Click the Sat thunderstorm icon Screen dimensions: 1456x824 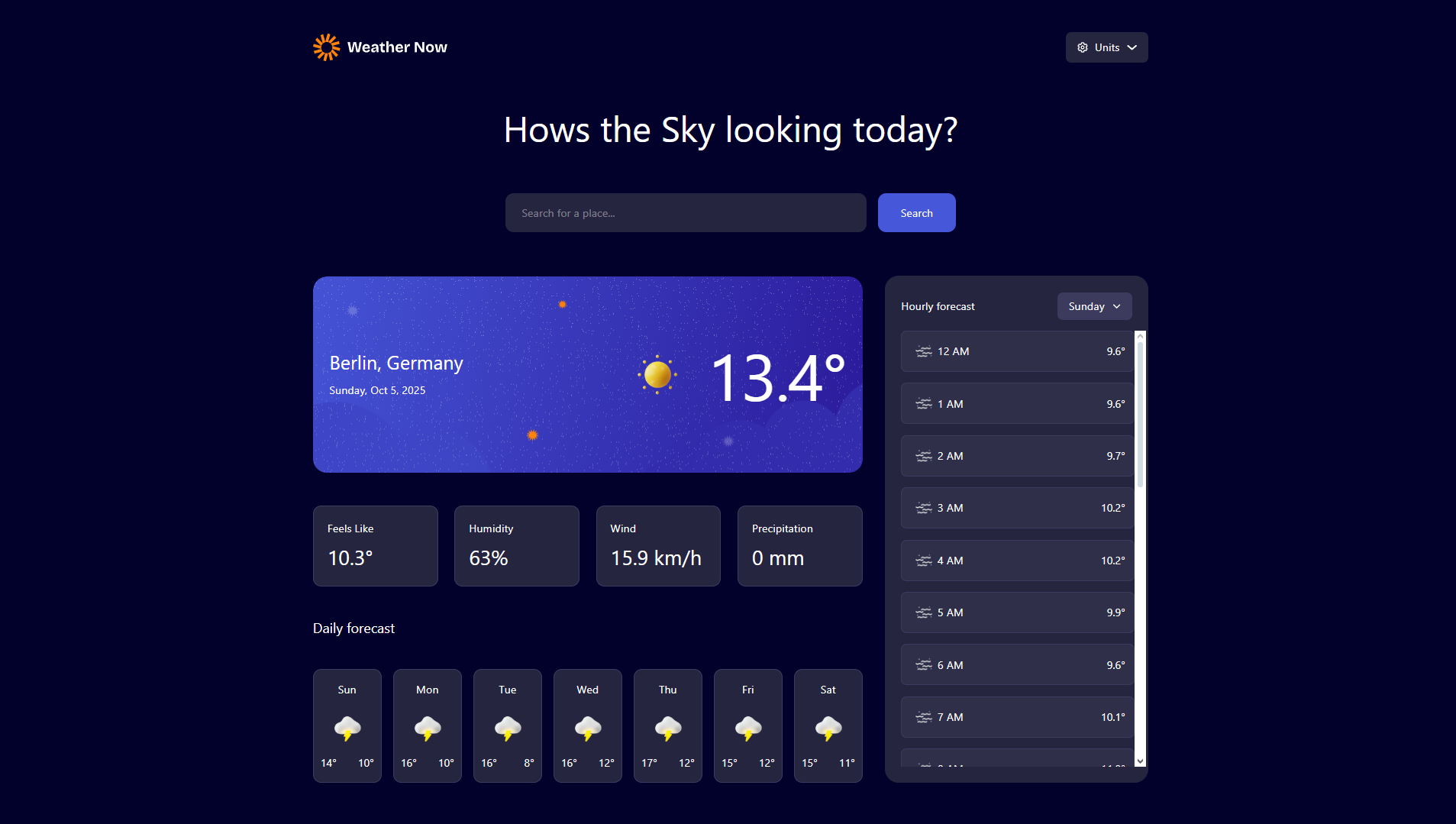(x=828, y=729)
